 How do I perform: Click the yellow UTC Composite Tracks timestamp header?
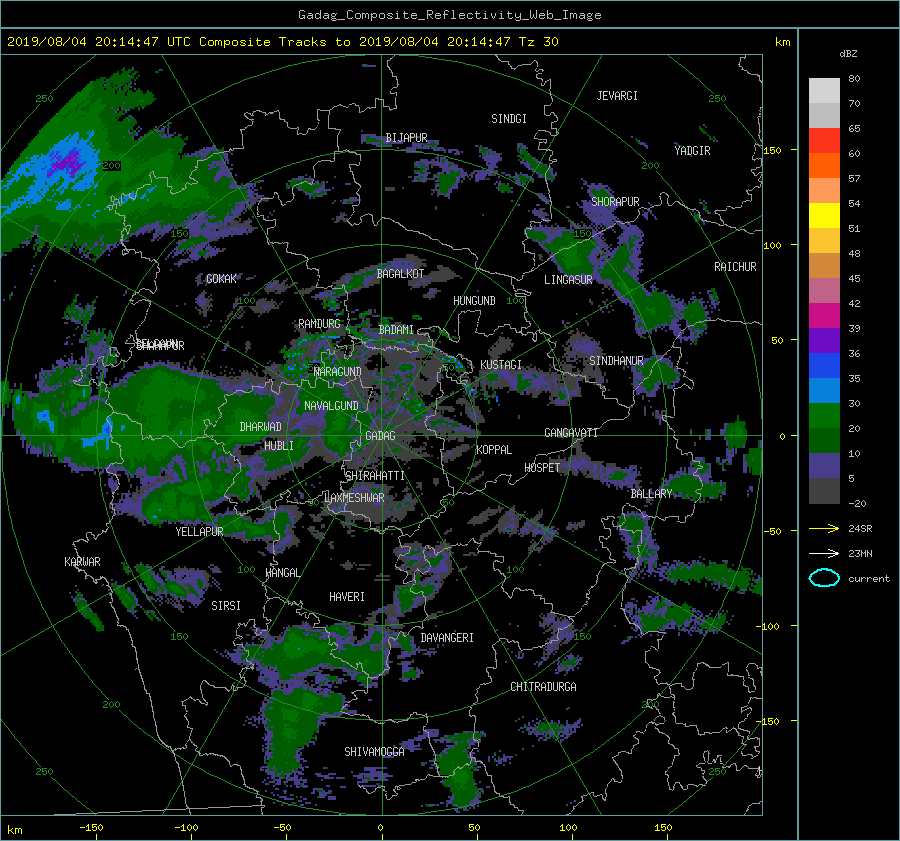click(x=282, y=41)
